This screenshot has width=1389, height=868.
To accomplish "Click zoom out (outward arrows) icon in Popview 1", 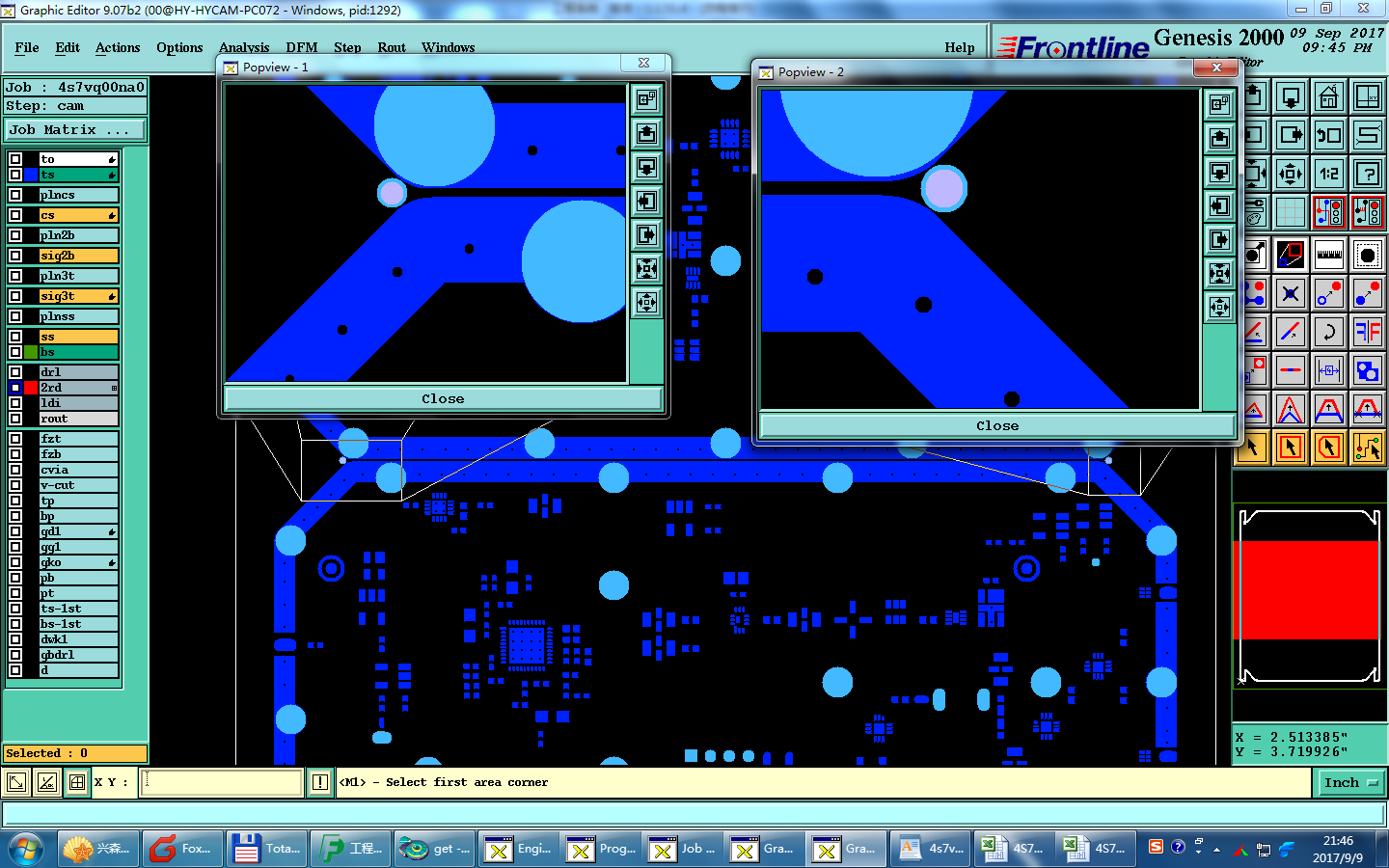I will click(x=646, y=302).
